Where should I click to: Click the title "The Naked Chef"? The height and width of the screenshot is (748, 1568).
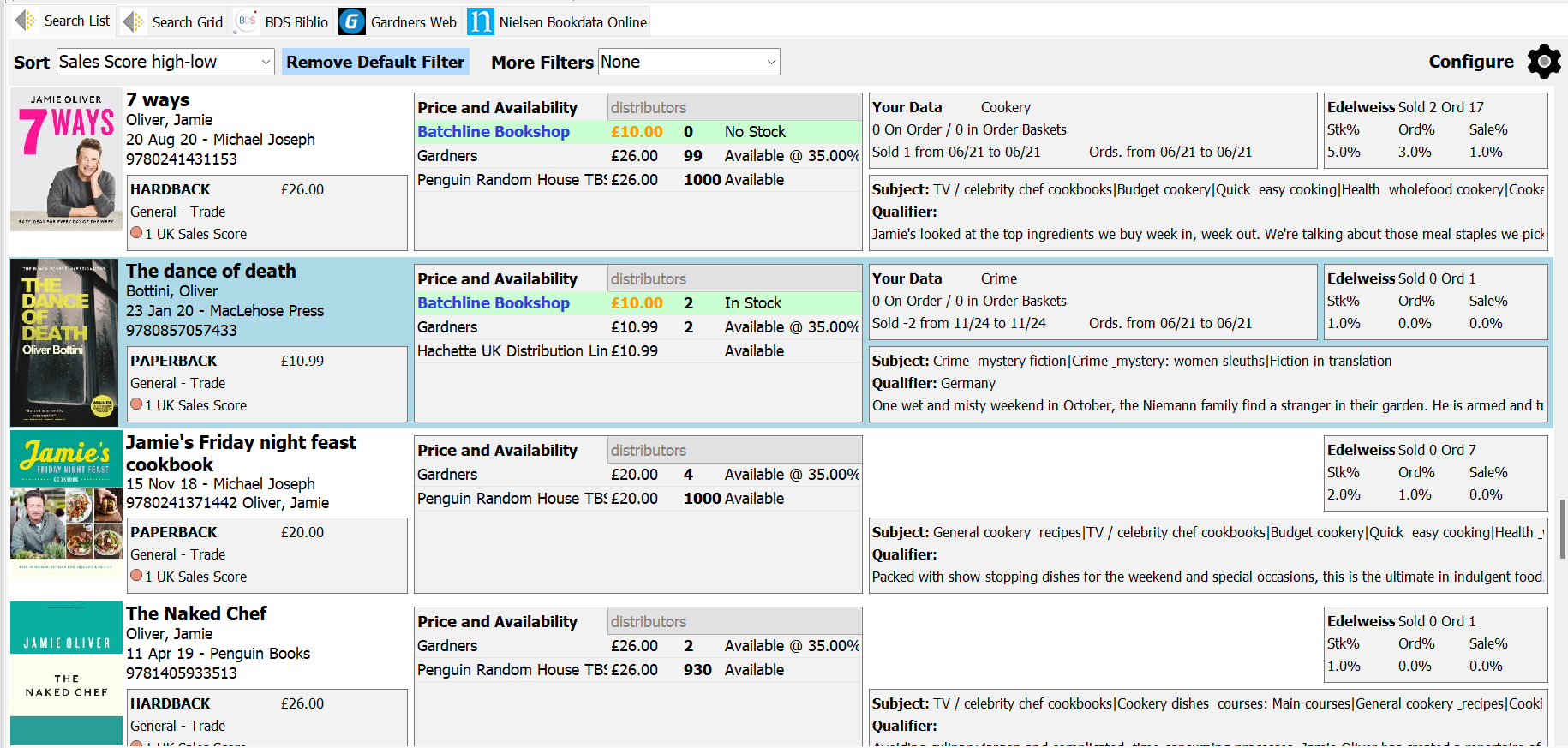tap(196, 614)
